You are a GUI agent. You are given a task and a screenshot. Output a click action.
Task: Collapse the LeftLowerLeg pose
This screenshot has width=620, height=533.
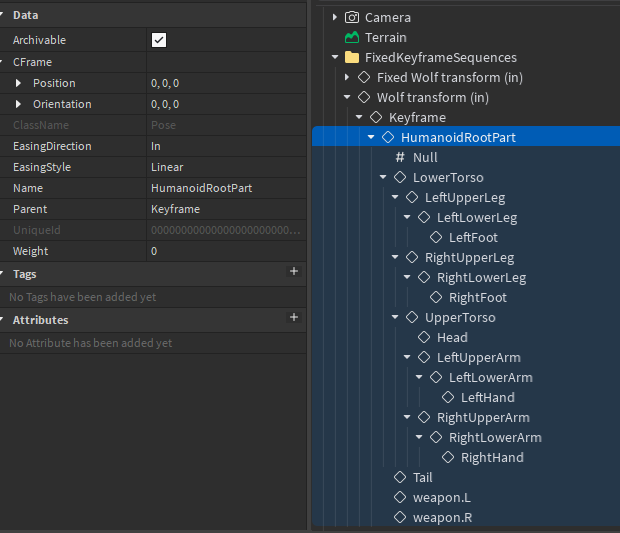coord(407,217)
